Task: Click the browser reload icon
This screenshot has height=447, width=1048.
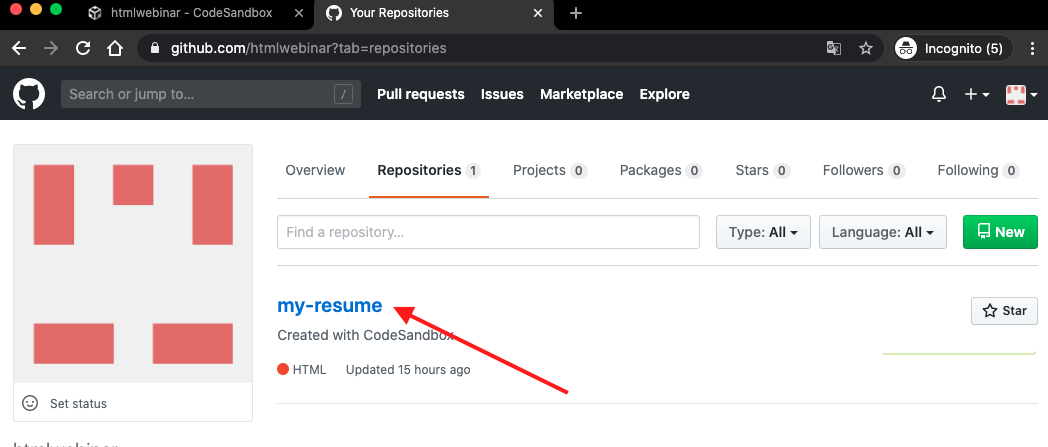Action: tap(83, 48)
